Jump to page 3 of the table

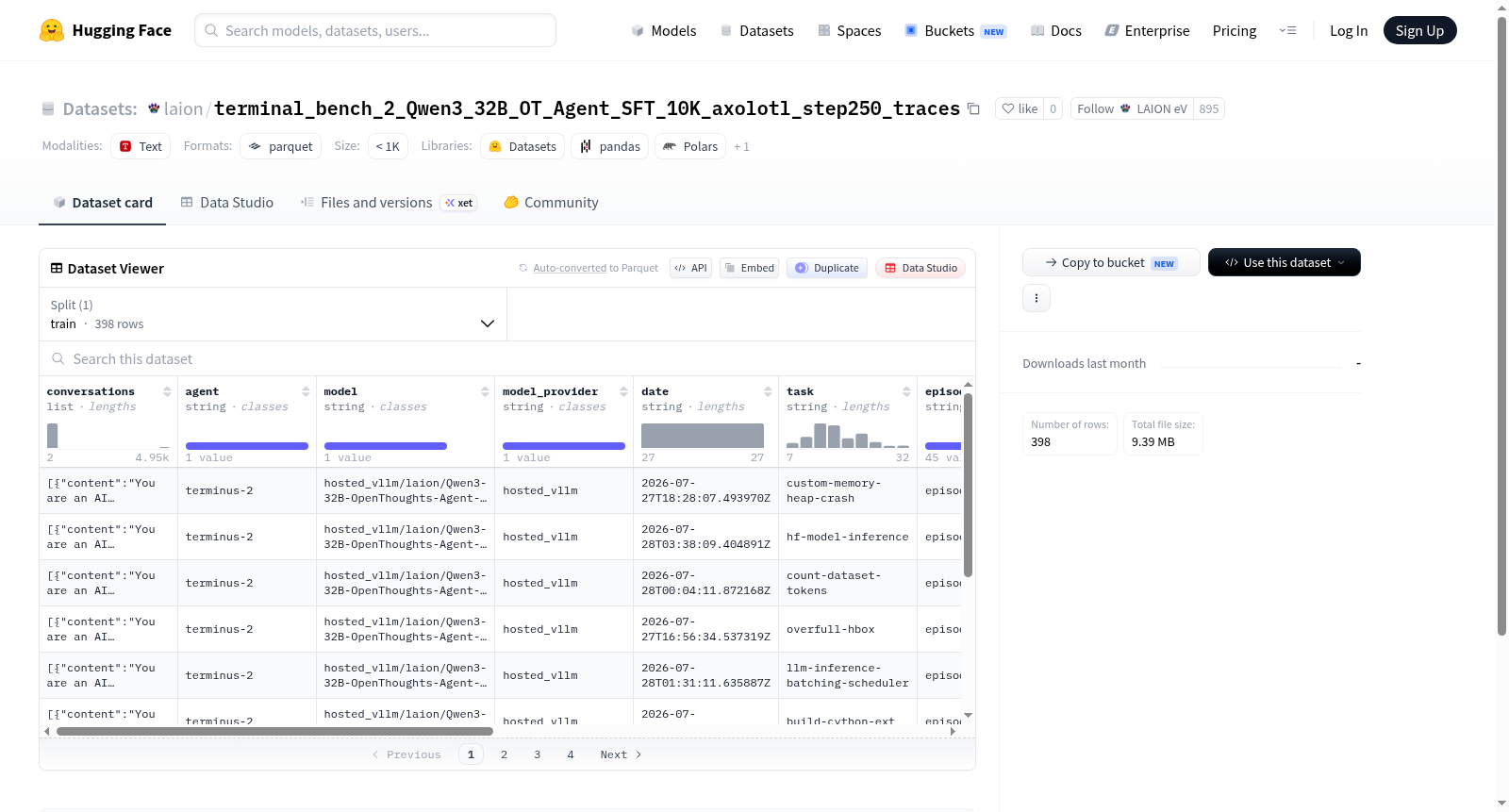[x=538, y=754]
